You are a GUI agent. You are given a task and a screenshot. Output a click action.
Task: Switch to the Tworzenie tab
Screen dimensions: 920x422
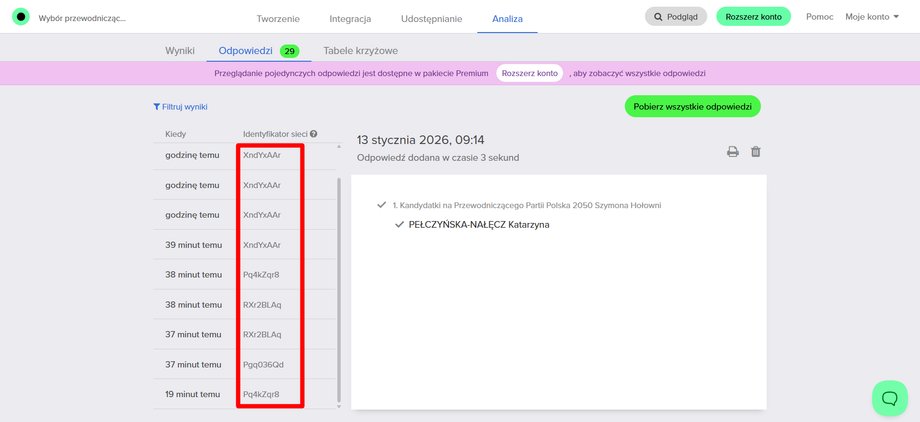[x=278, y=19]
